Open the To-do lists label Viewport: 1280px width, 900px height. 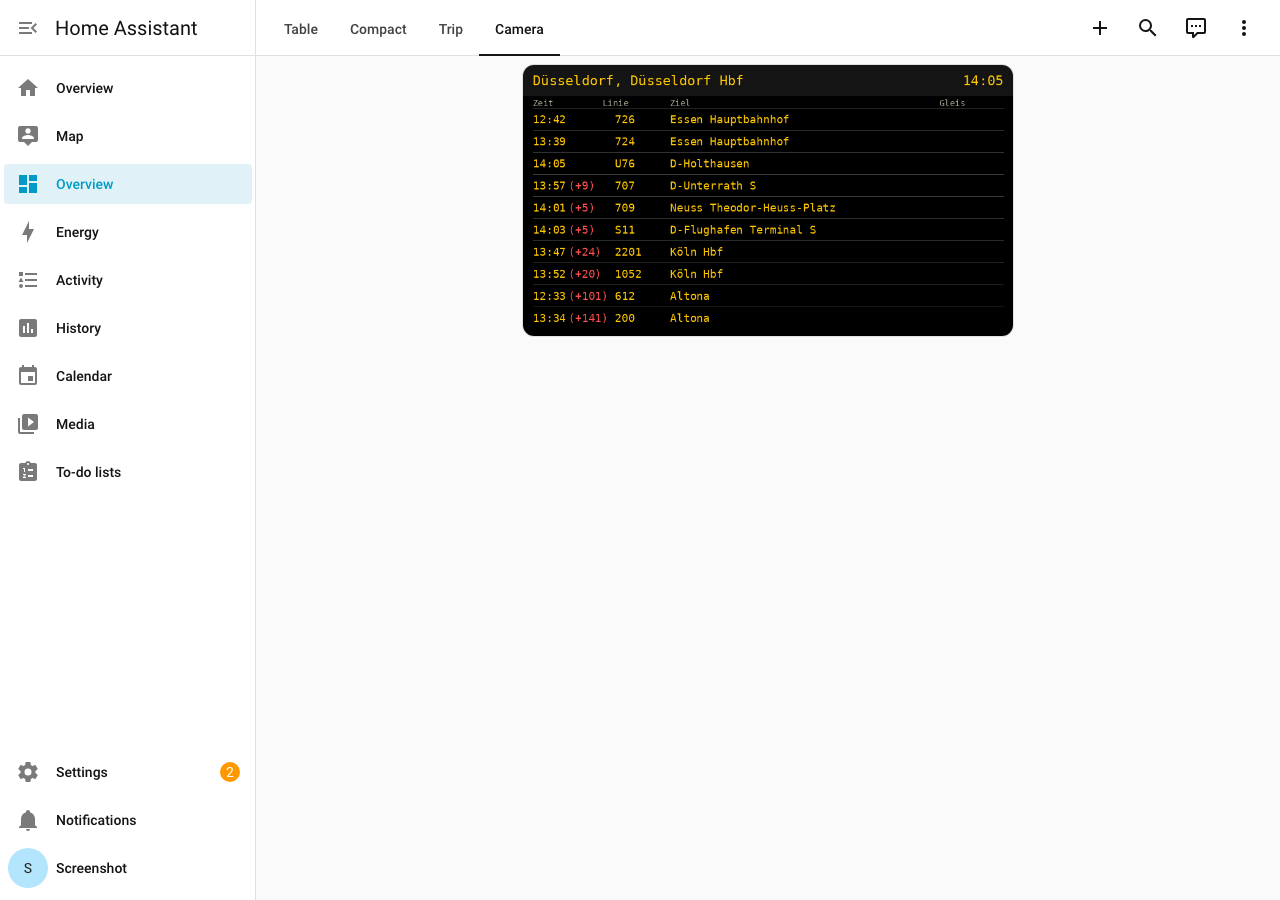(x=88, y=472)
